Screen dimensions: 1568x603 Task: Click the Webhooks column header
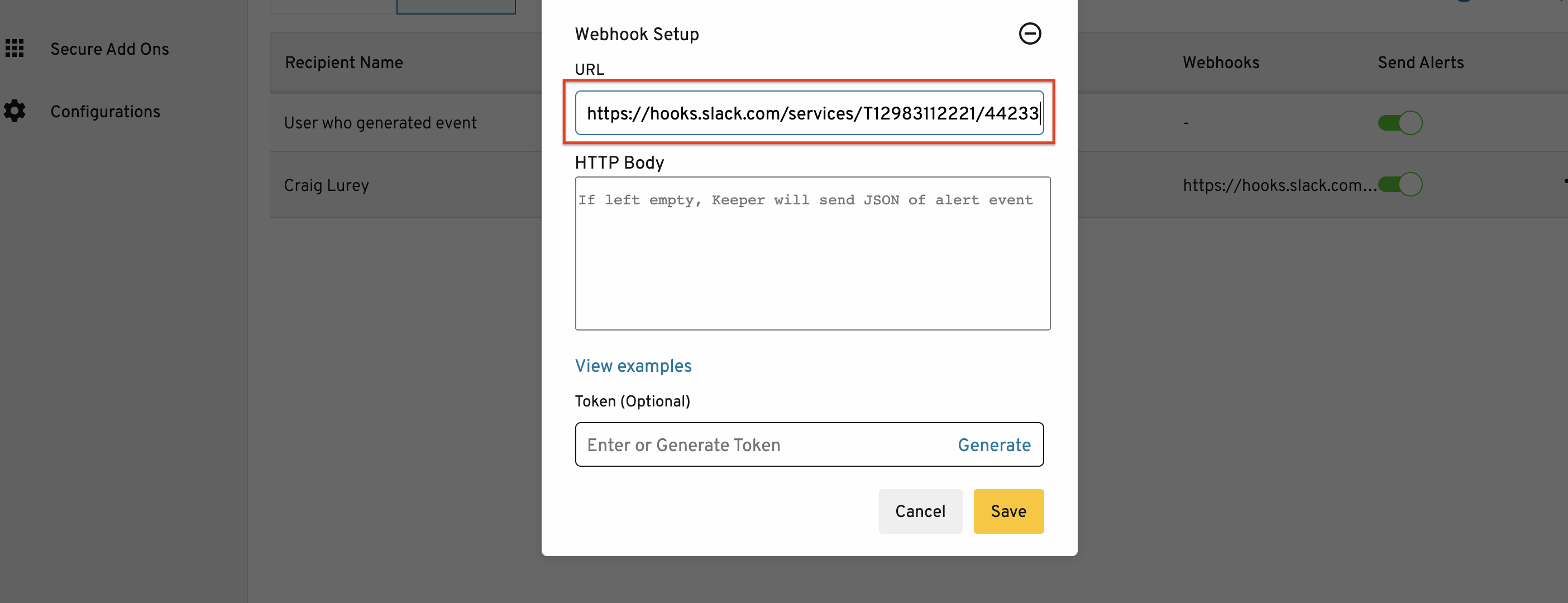click(1221, 63)
